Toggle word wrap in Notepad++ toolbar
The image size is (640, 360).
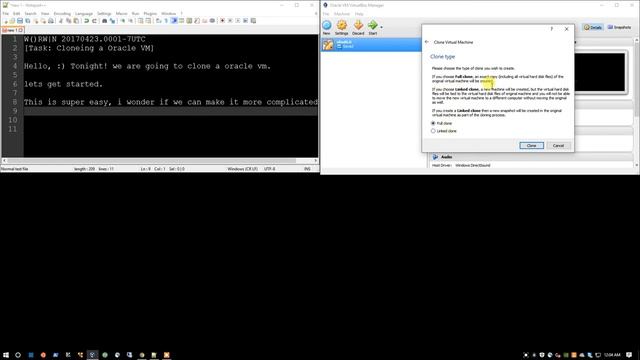158,20
